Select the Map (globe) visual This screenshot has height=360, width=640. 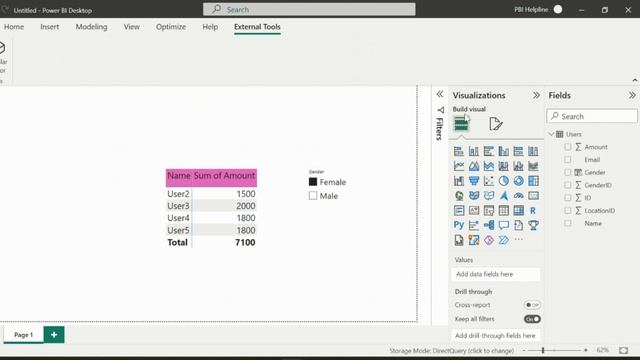coord(459,196)
